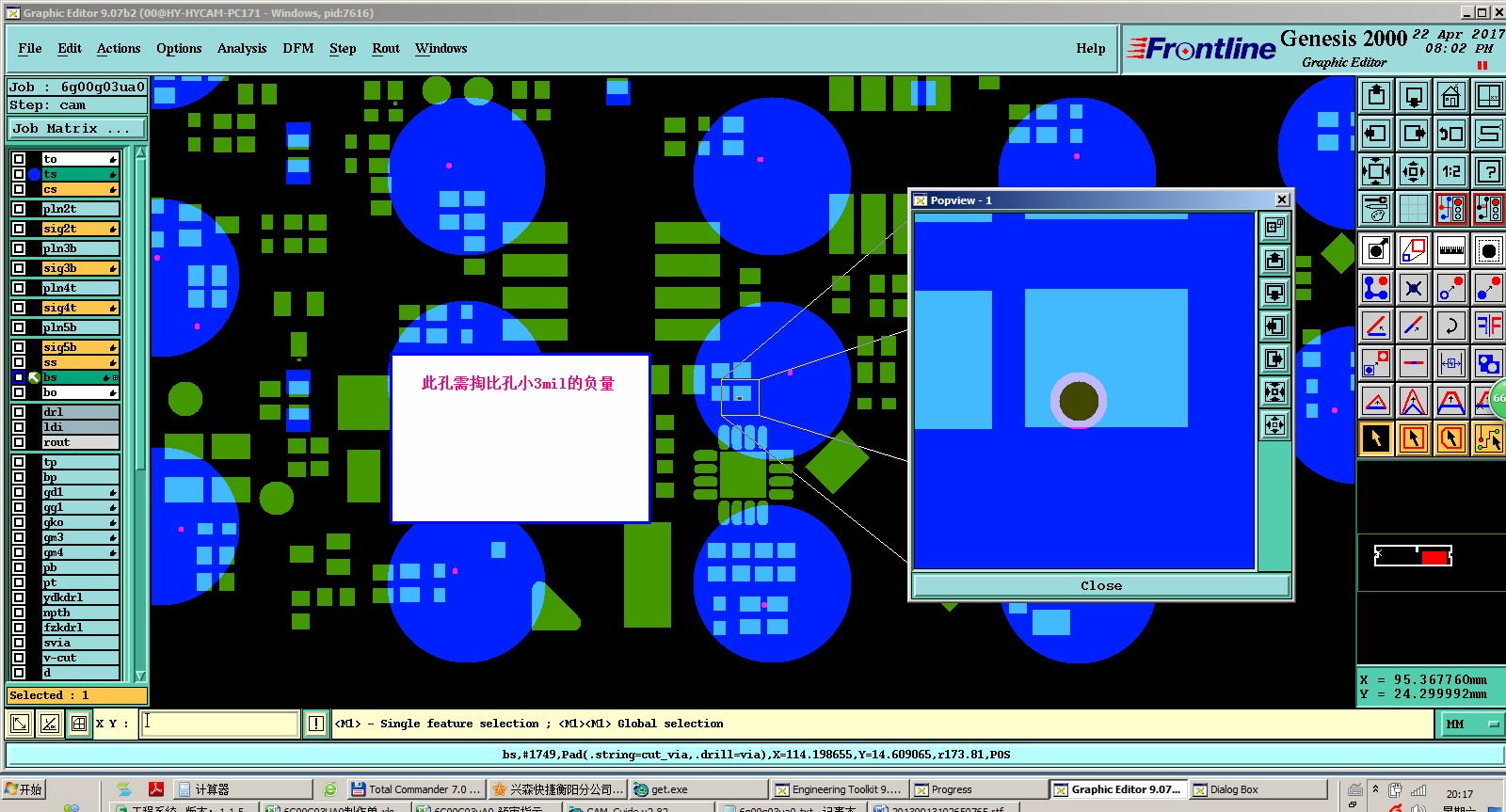Toggle the checkbox for layer rout
The height and width of the screenshot is (812, 1506).
coord(19,442)
